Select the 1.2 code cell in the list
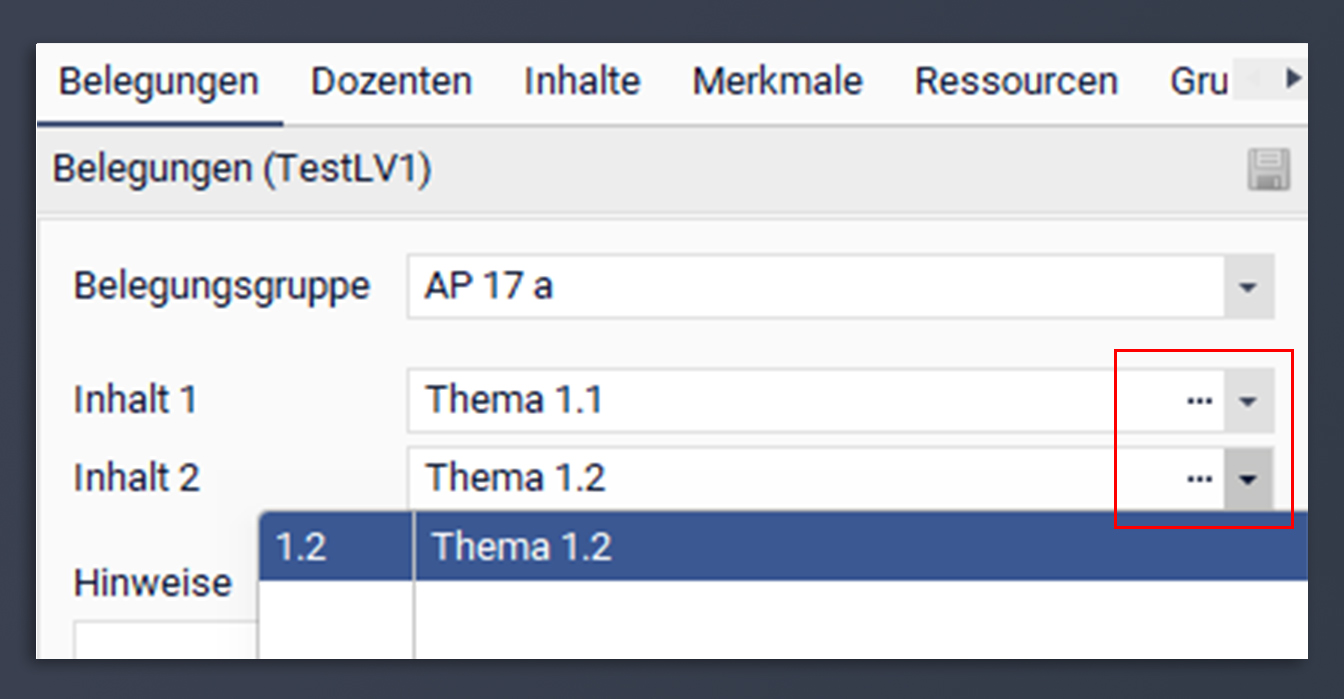The height and width of the screenshot is (699, 1344). (336, 547)
